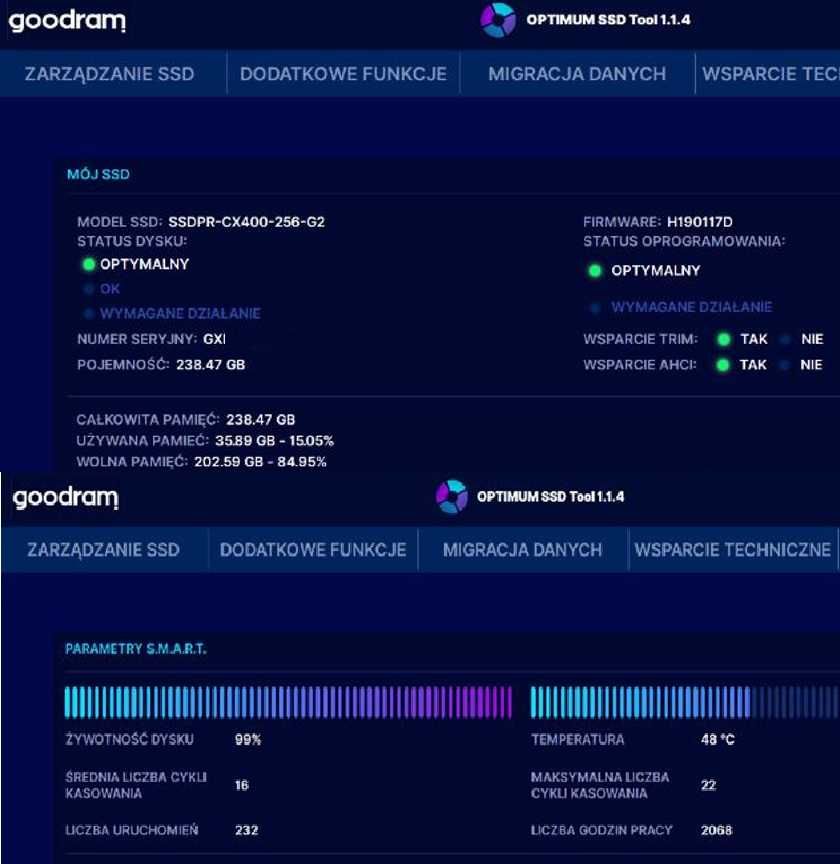Click the TAK indicator for Wsparcie AHCI
The width and height of the screenshot is (840, 864).
[x=723, y=365]
